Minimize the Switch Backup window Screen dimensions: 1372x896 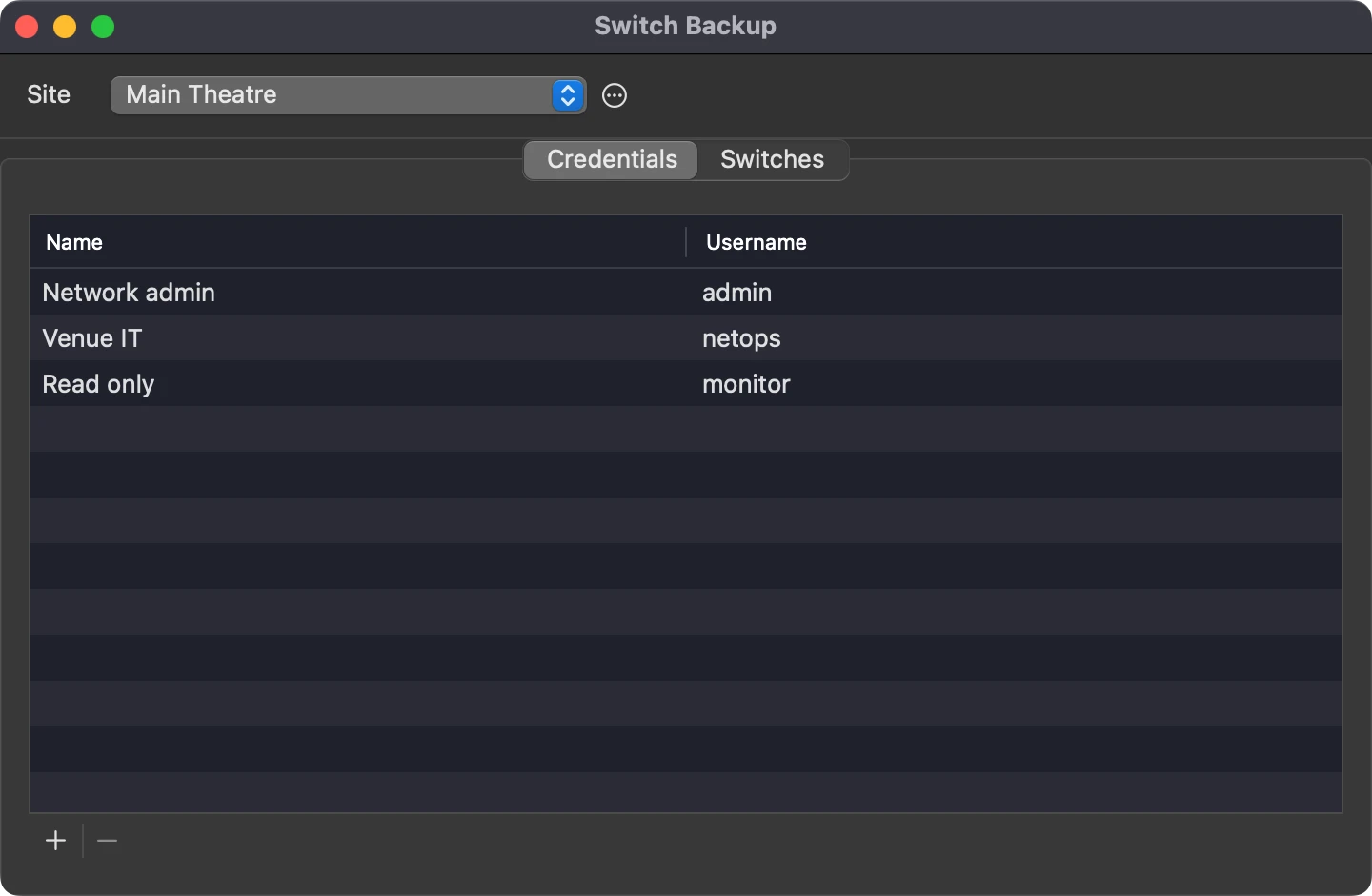[65, 27]
